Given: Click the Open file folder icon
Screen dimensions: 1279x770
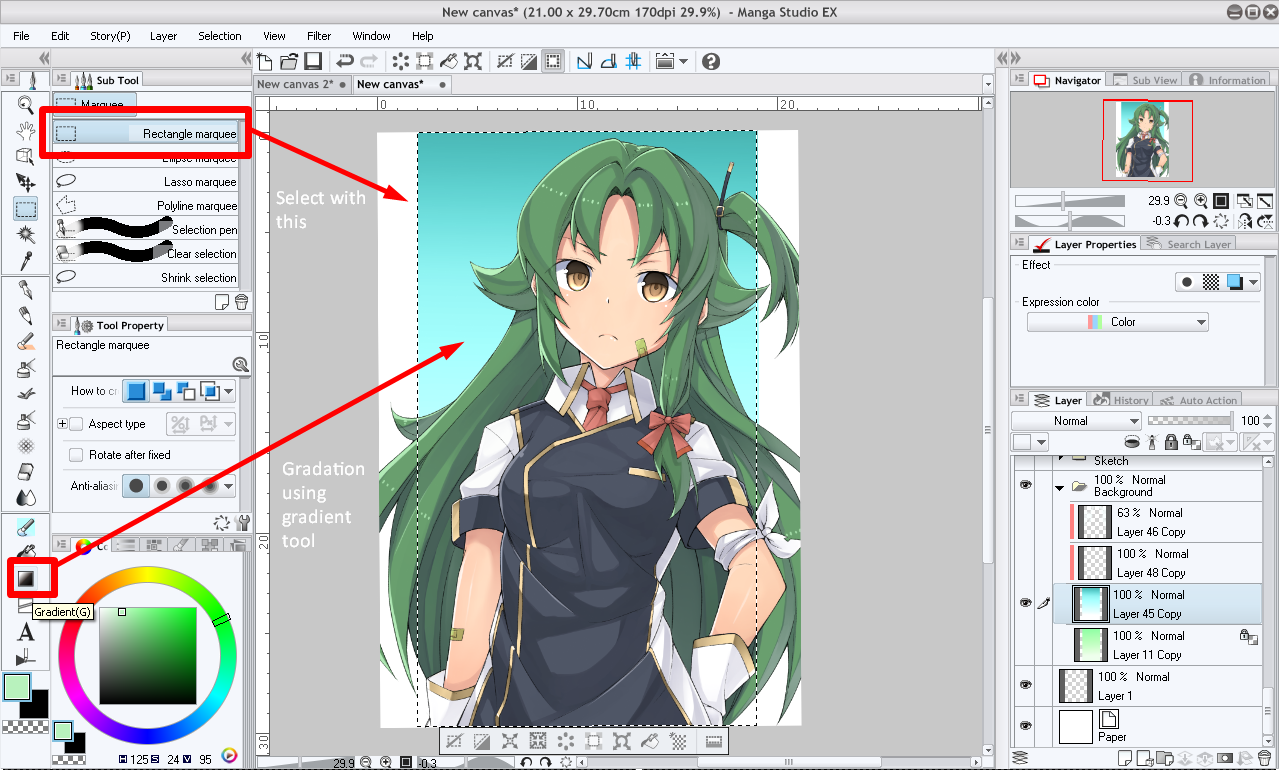Looking at the screenshot, I should (x=289, y=61).
